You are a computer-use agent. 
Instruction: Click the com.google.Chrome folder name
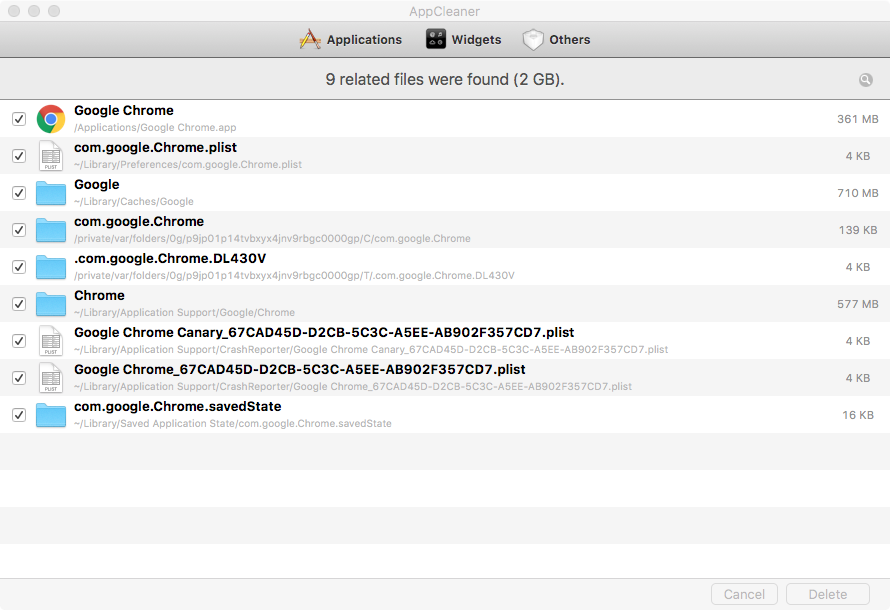point(139,221)
